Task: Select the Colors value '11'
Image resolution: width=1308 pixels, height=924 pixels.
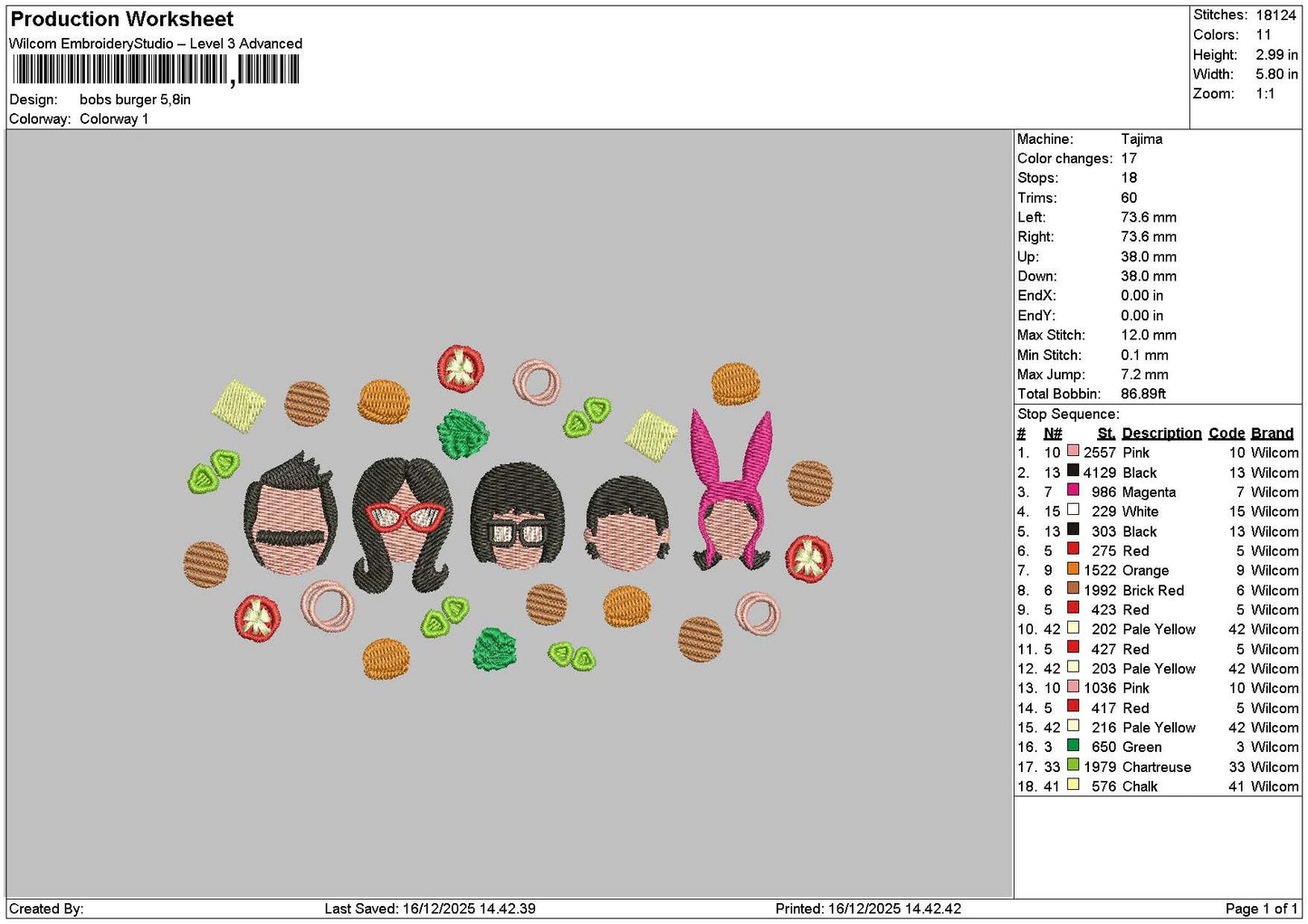Action: pyautogui.click(x=1264, y=34)
